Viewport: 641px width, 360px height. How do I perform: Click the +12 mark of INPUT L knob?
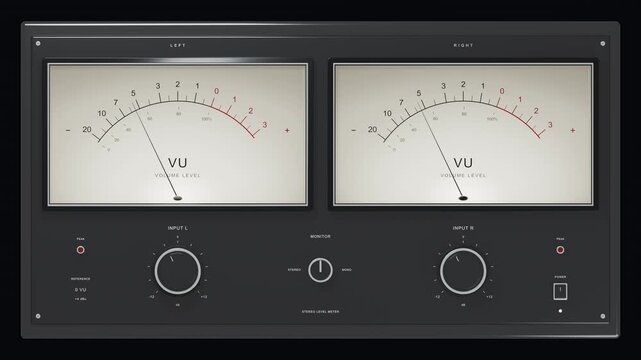204,297
